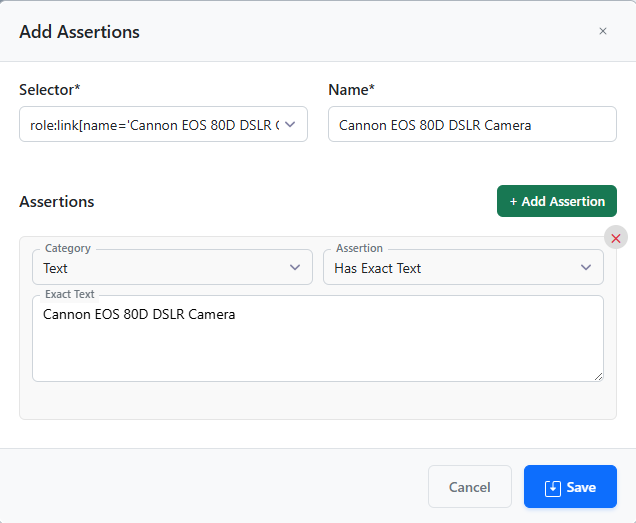Viewport: 636px width, 523px height.
Task: Click the Add Assertions dialog title
Action: (x=79, y=32)
